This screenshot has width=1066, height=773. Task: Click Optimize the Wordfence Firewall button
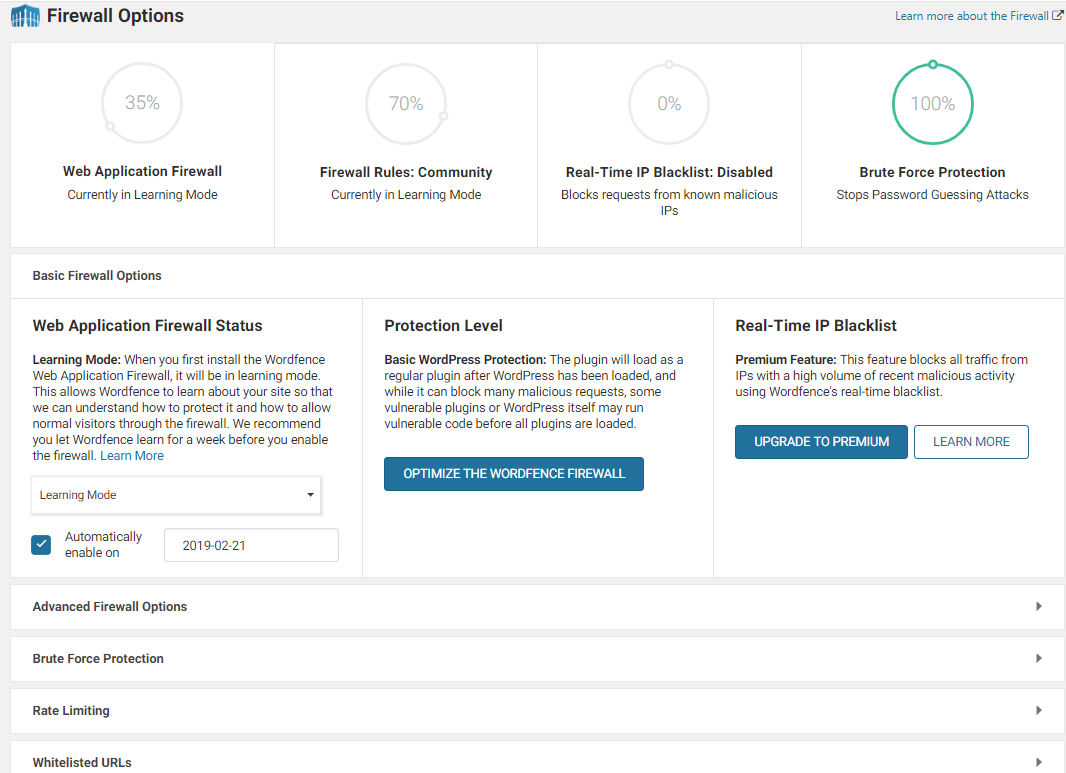pyautogui.click(x=513, y=474)
